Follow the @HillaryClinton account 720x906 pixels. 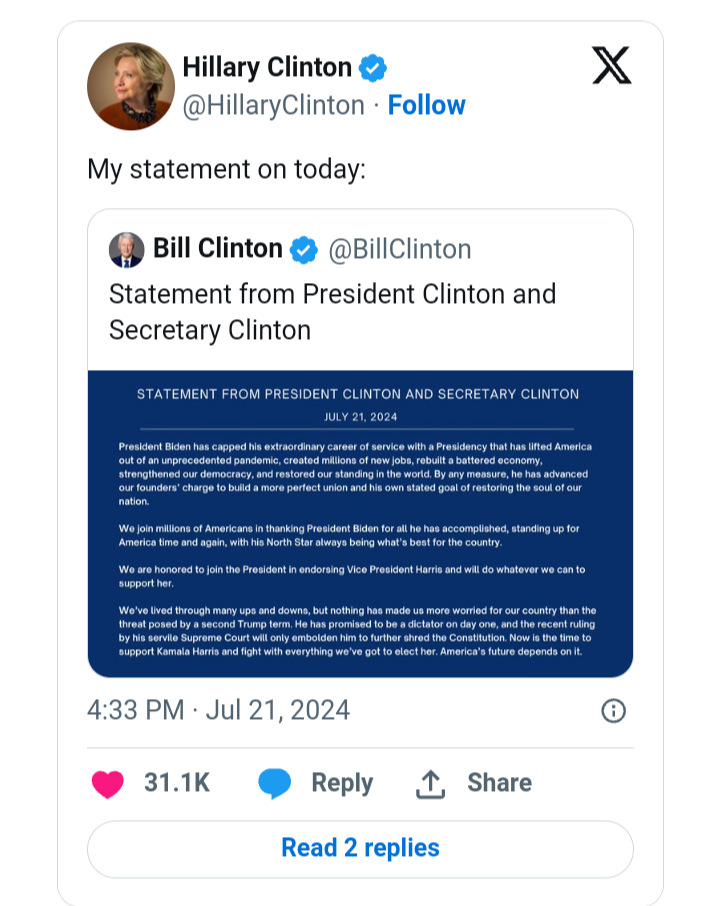pos(426,105)
